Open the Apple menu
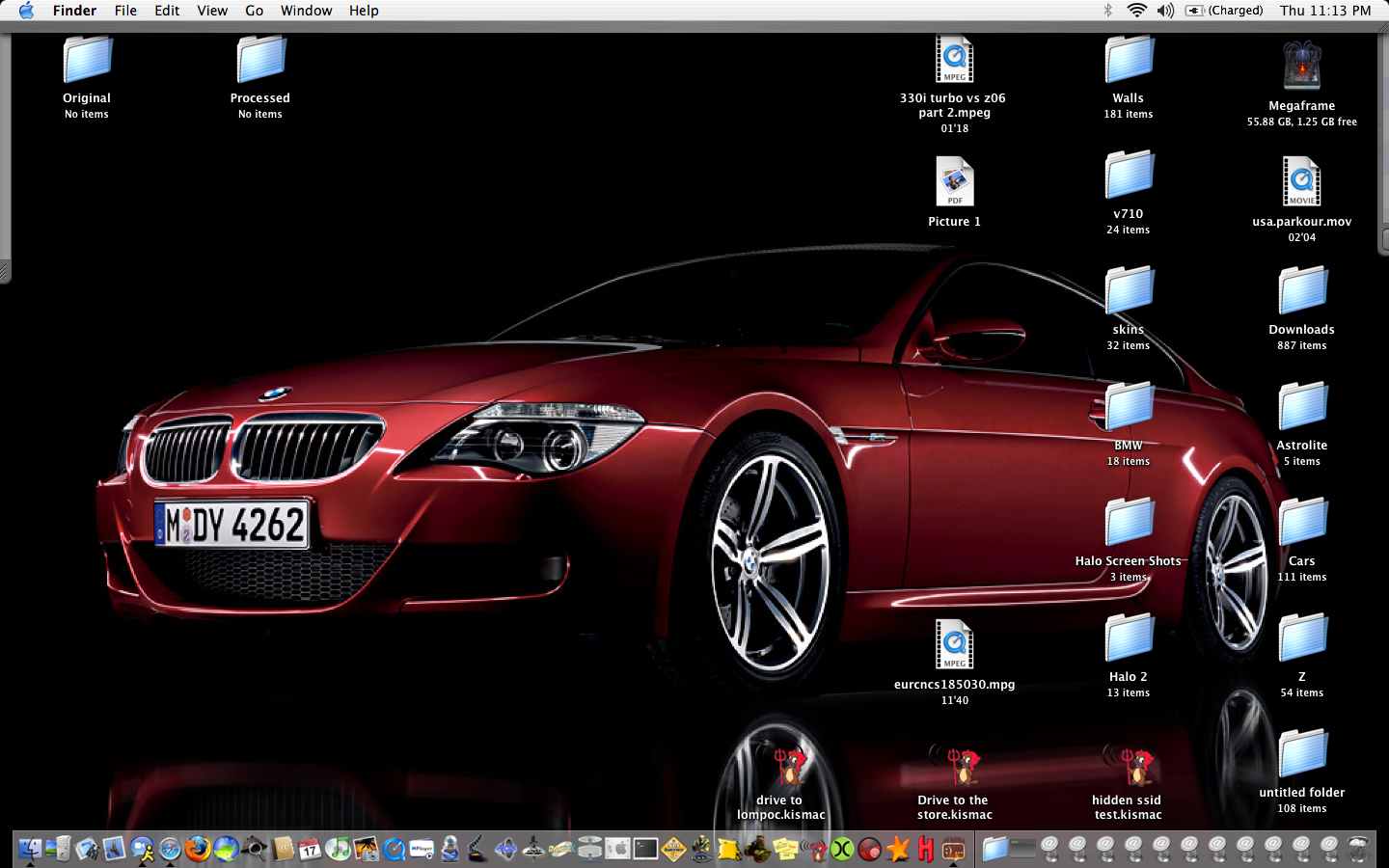Image resolution: width=1389 pixels, height=868 pixels. [x=26, y=11]
